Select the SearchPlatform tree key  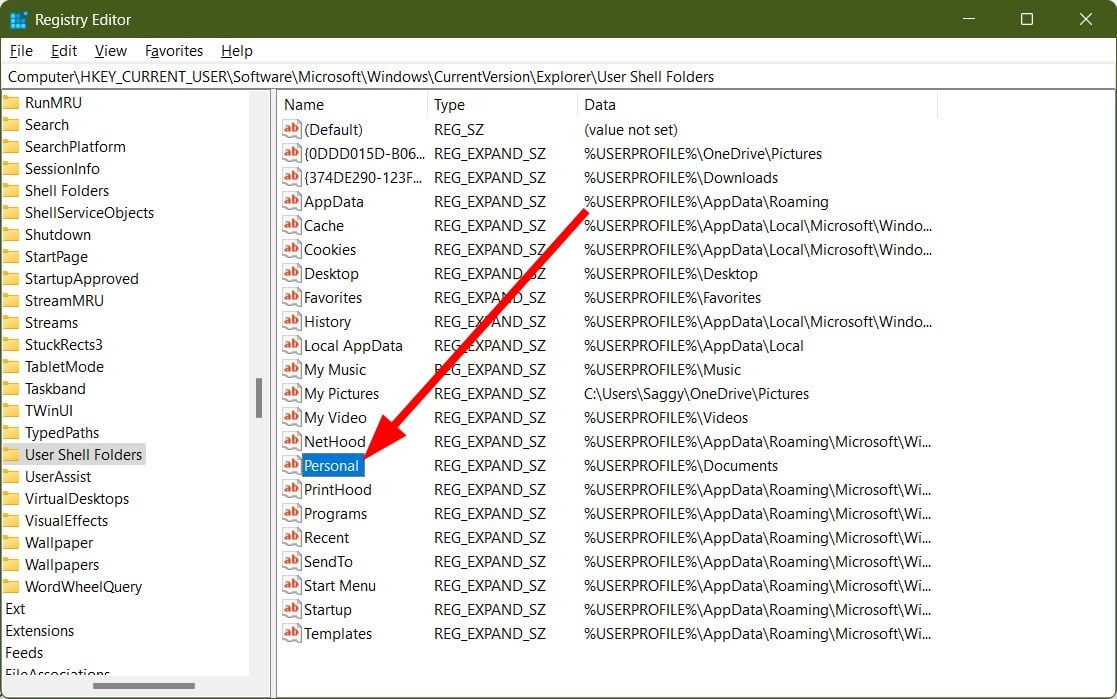click(75, 147)
